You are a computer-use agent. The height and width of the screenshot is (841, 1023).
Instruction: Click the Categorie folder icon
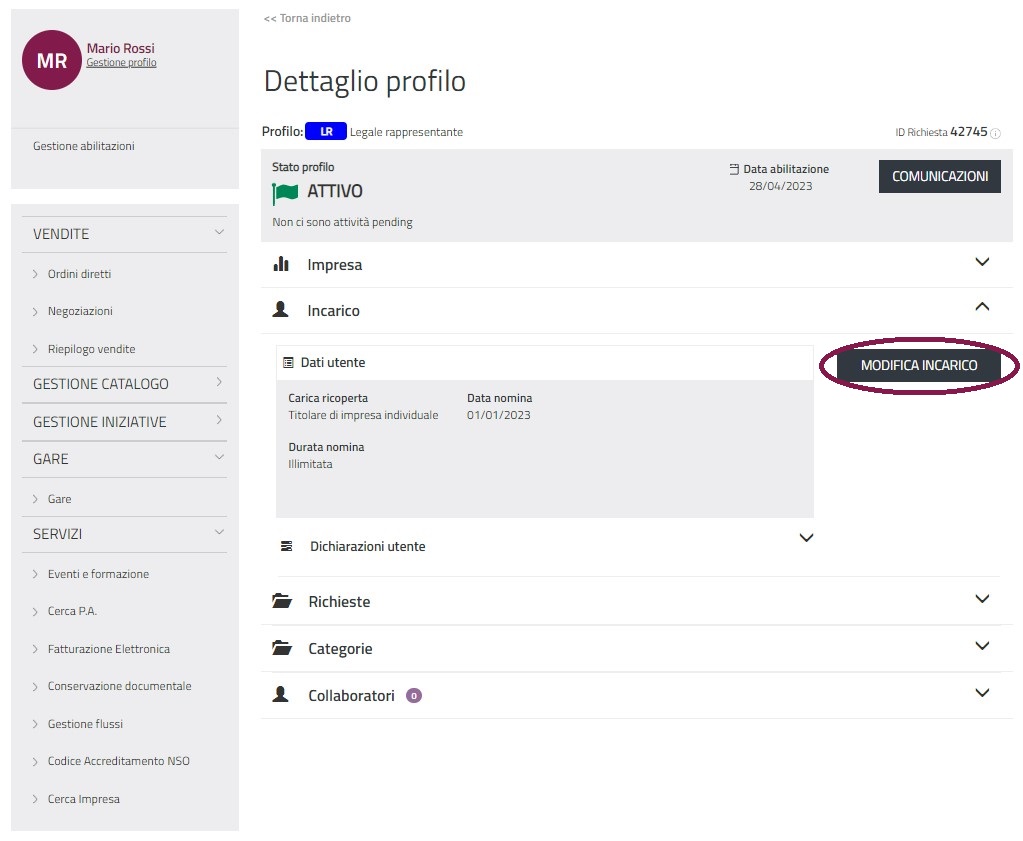[x=282, y=649]
